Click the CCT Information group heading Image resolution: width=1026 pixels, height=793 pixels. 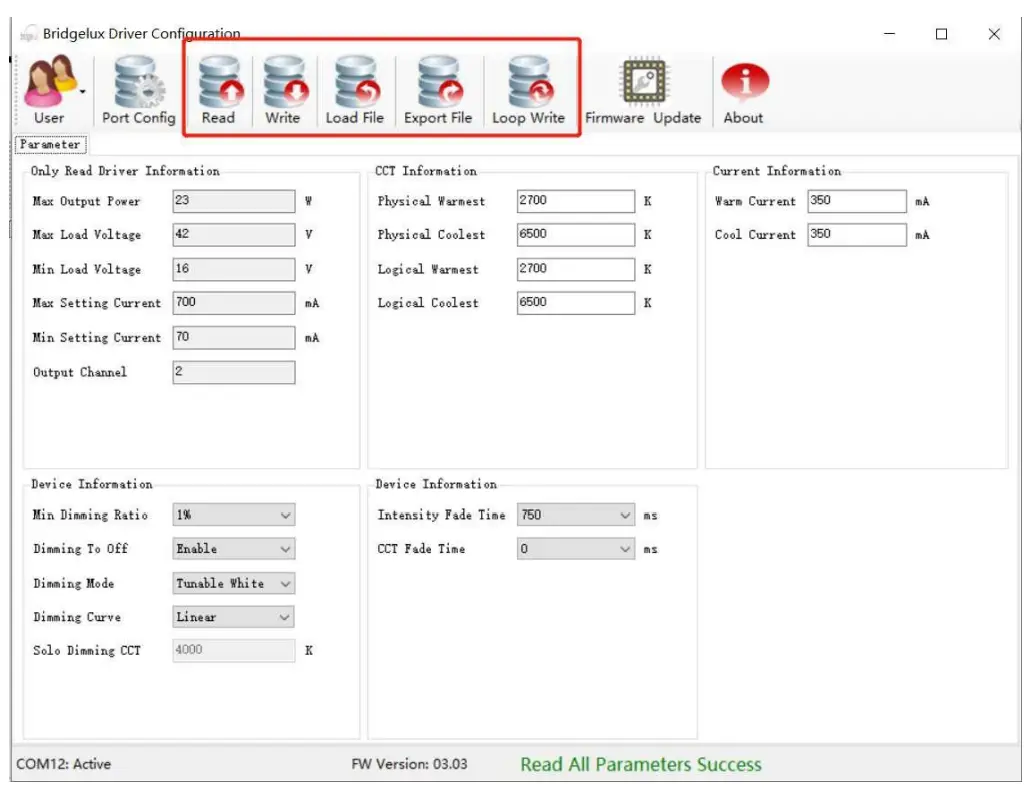[x=426, y=171]
